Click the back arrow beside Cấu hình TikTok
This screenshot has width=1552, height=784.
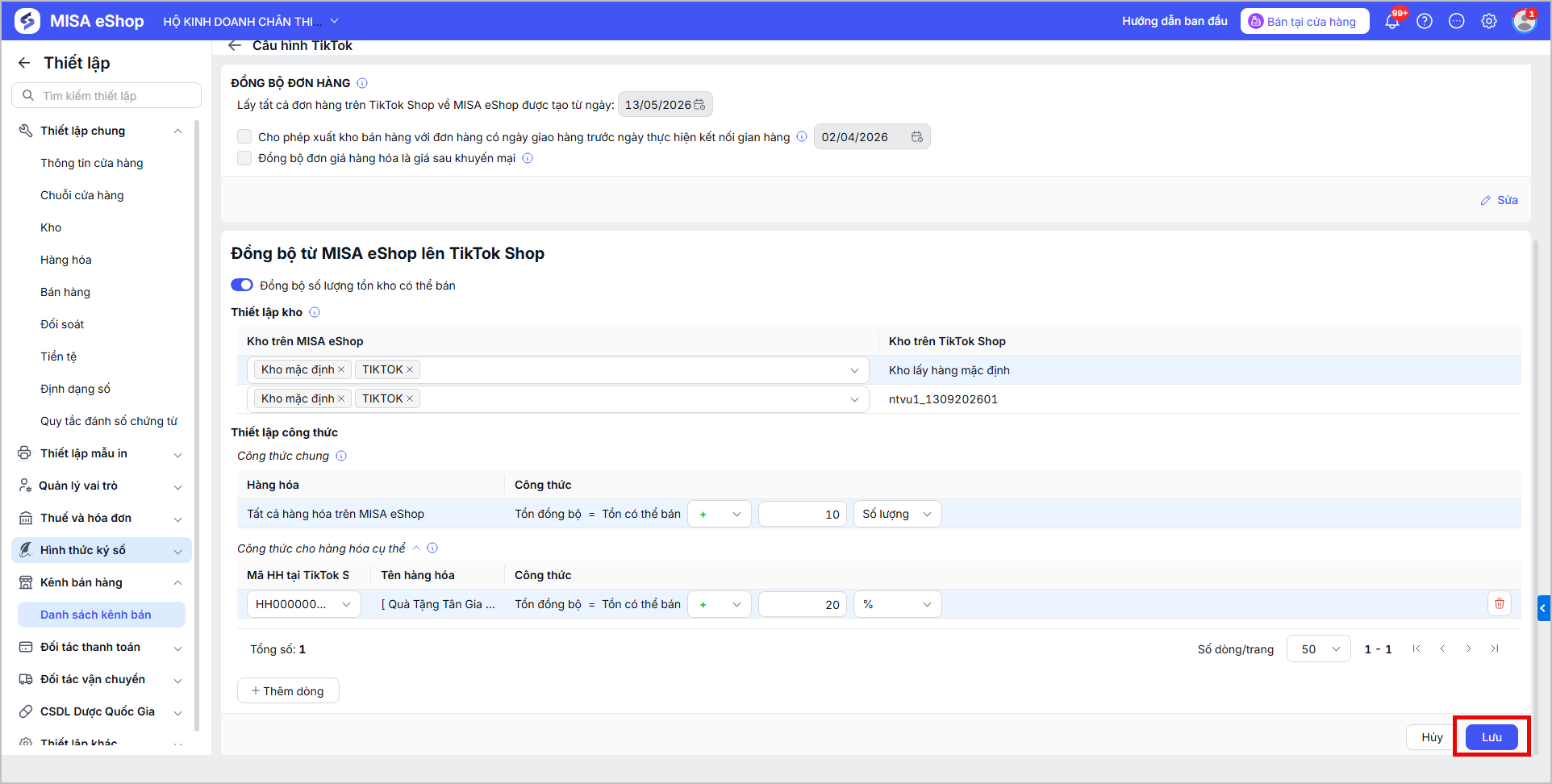235,46
